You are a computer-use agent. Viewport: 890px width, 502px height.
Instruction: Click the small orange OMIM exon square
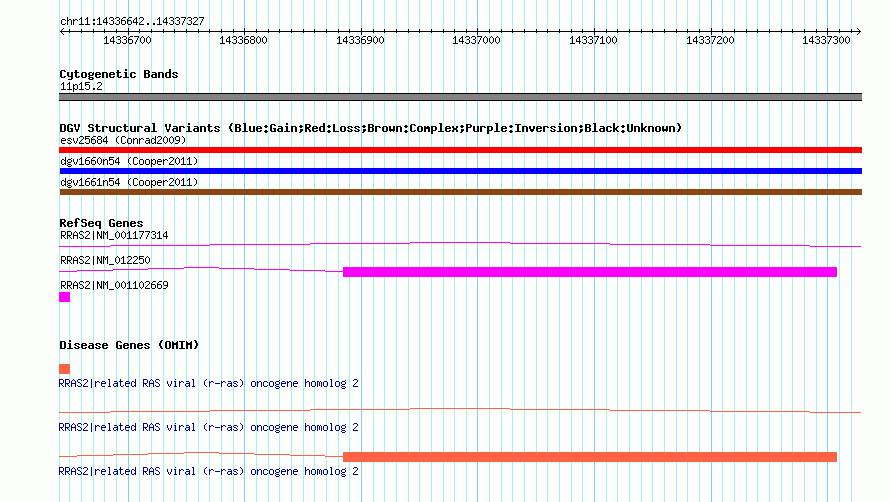pyautogui.click(x=65, y=369)
